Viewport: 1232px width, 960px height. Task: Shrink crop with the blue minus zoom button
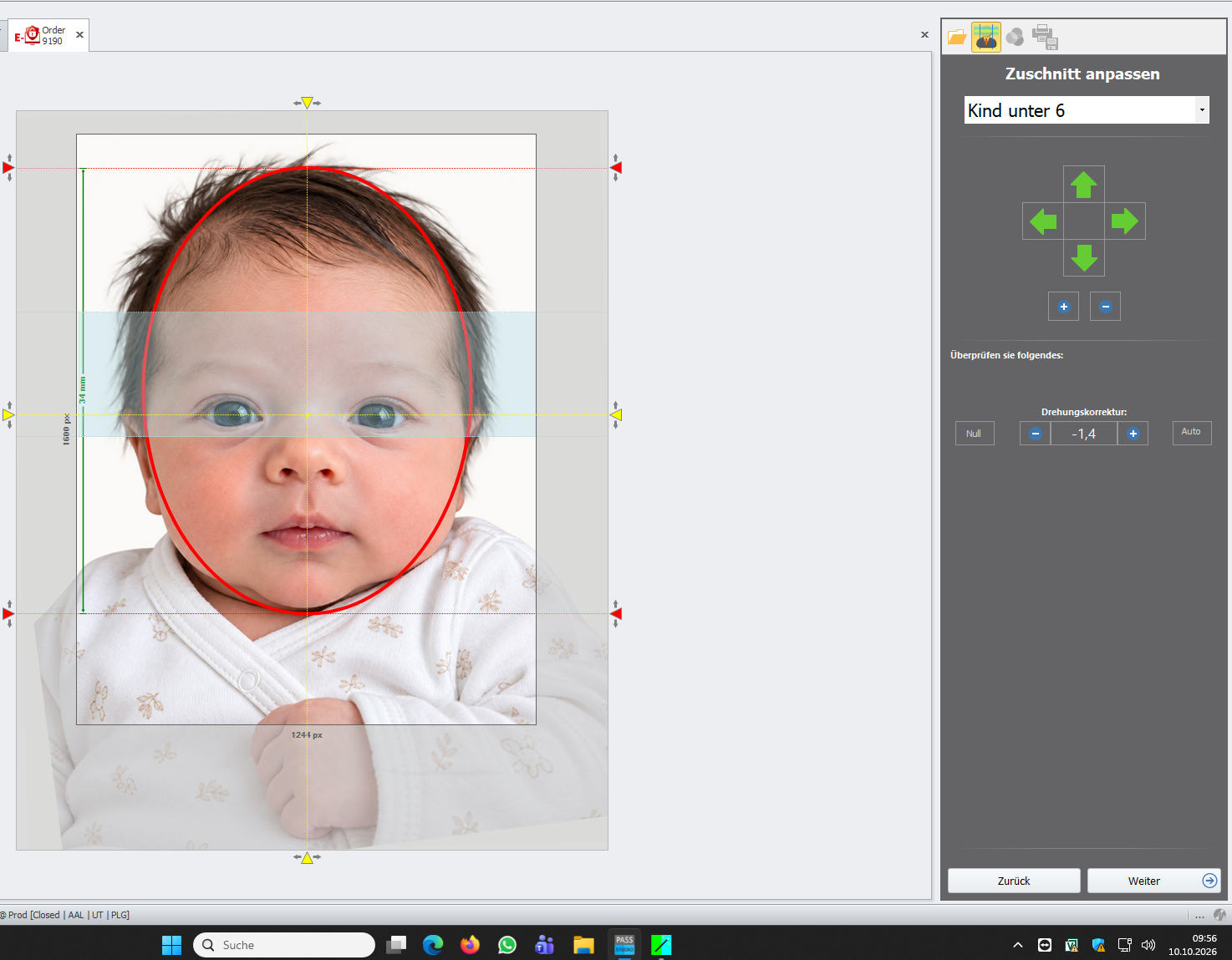(x=1105, y=307)
